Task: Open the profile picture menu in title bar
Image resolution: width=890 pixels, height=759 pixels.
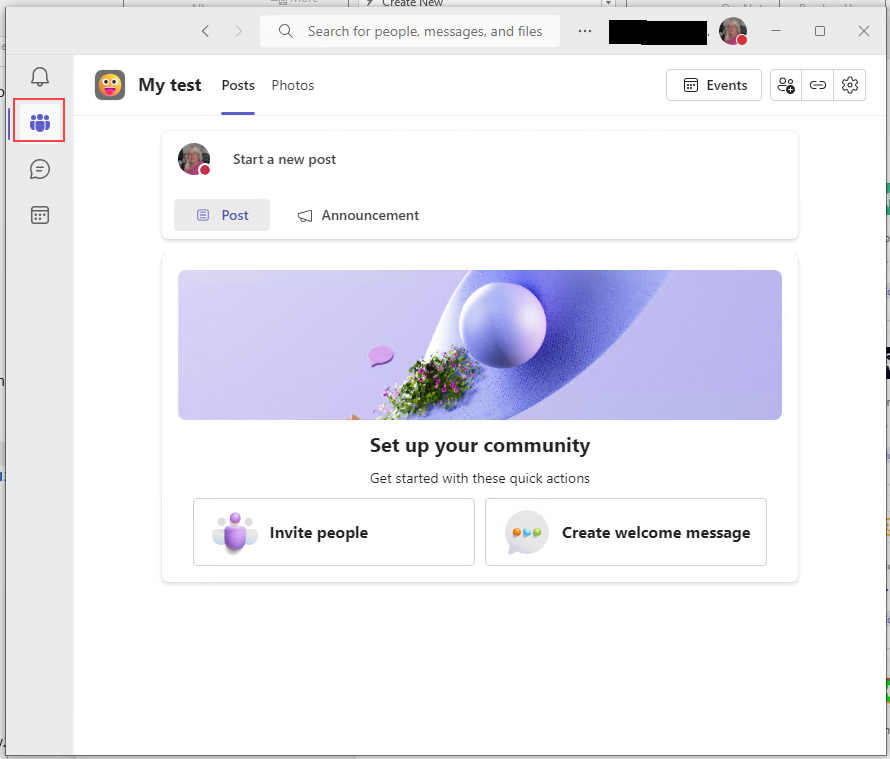Action: pyautogui.click(x=733, y=31)
